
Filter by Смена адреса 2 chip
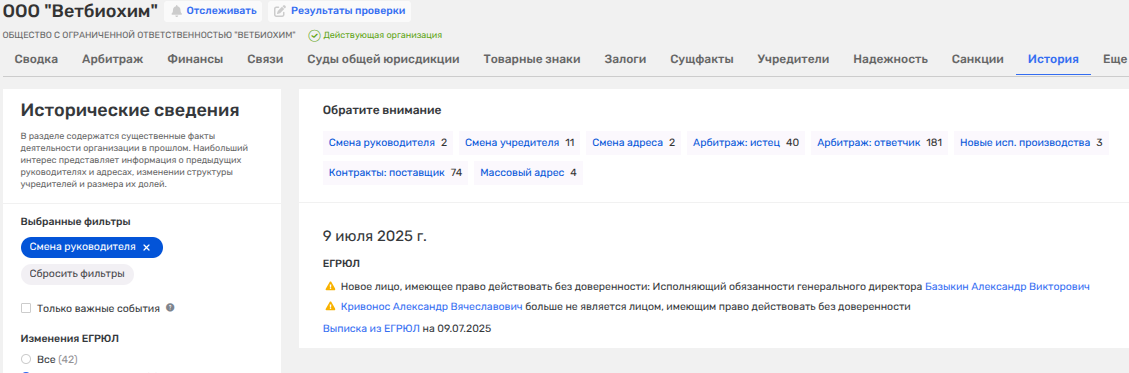coord(633,143)
